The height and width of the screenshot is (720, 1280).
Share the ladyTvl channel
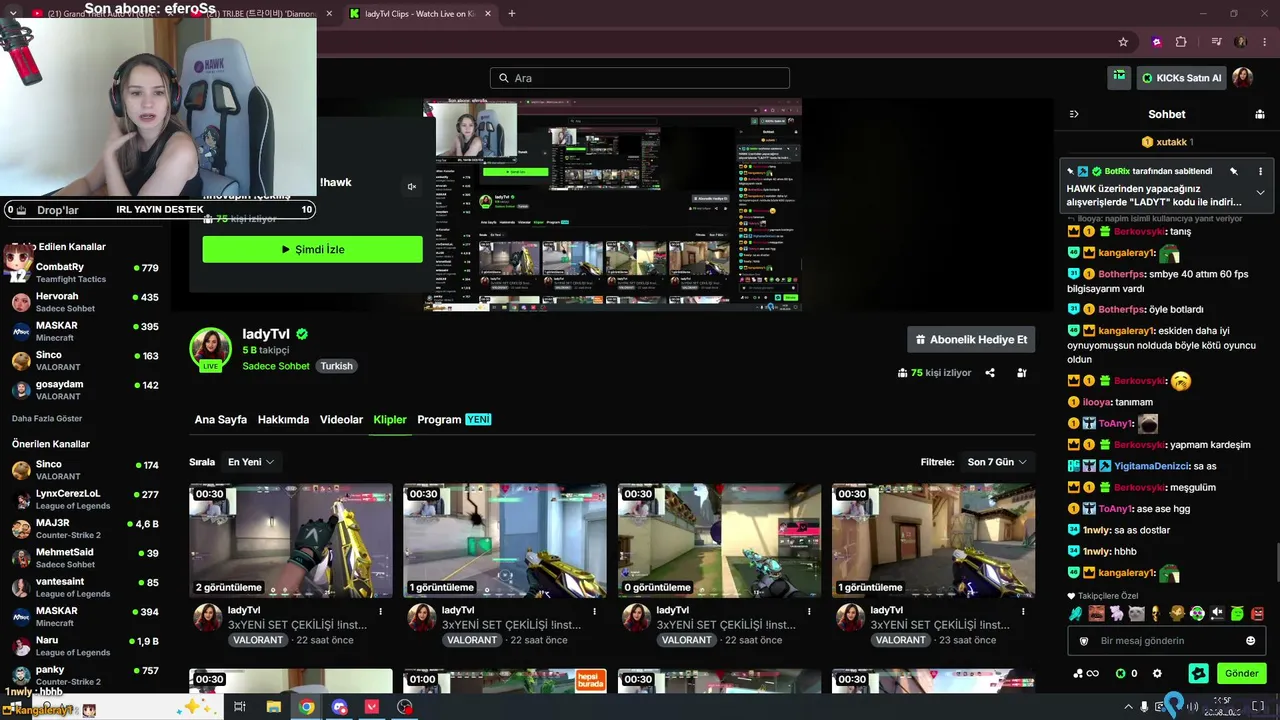[990, 373]
